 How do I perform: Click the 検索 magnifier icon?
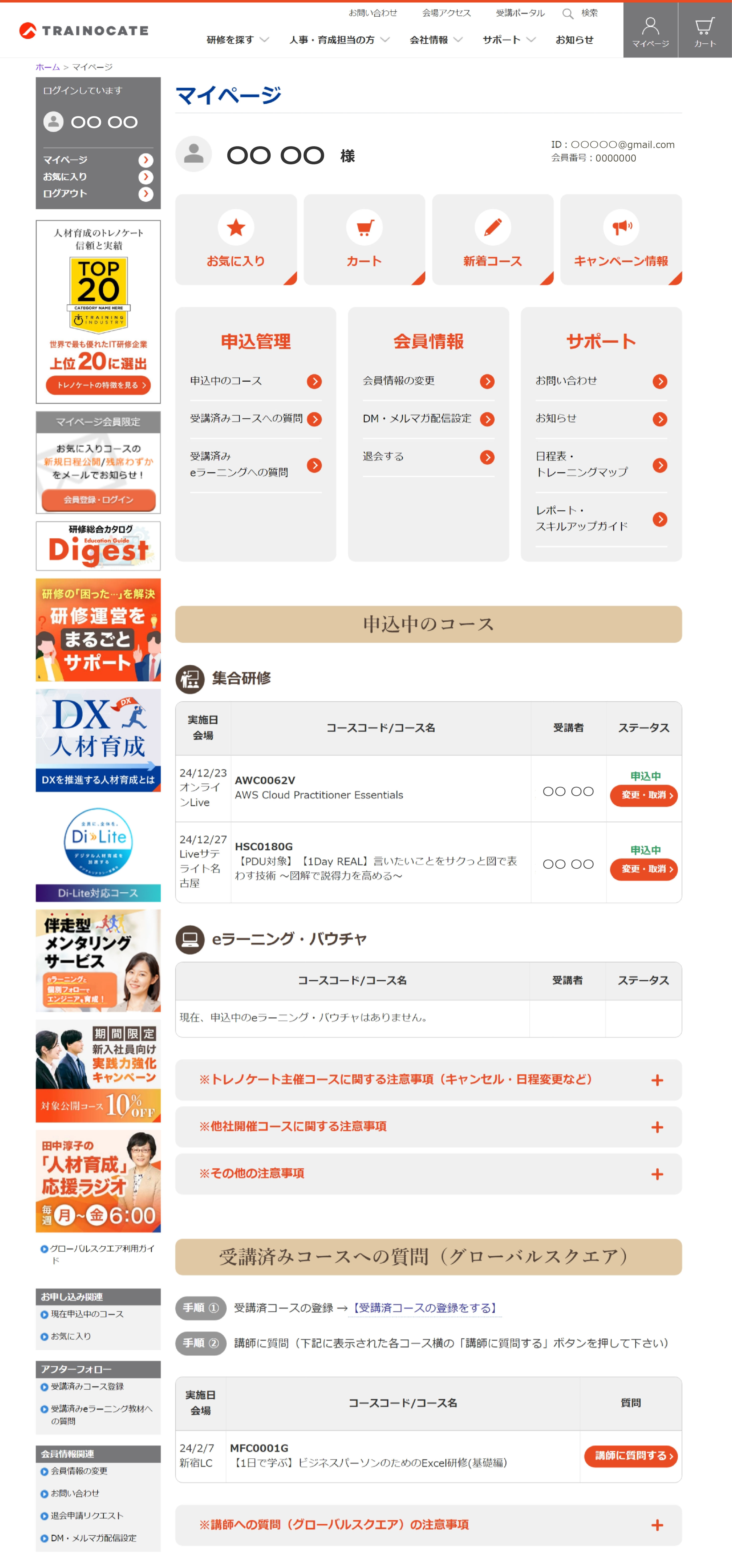568,13
